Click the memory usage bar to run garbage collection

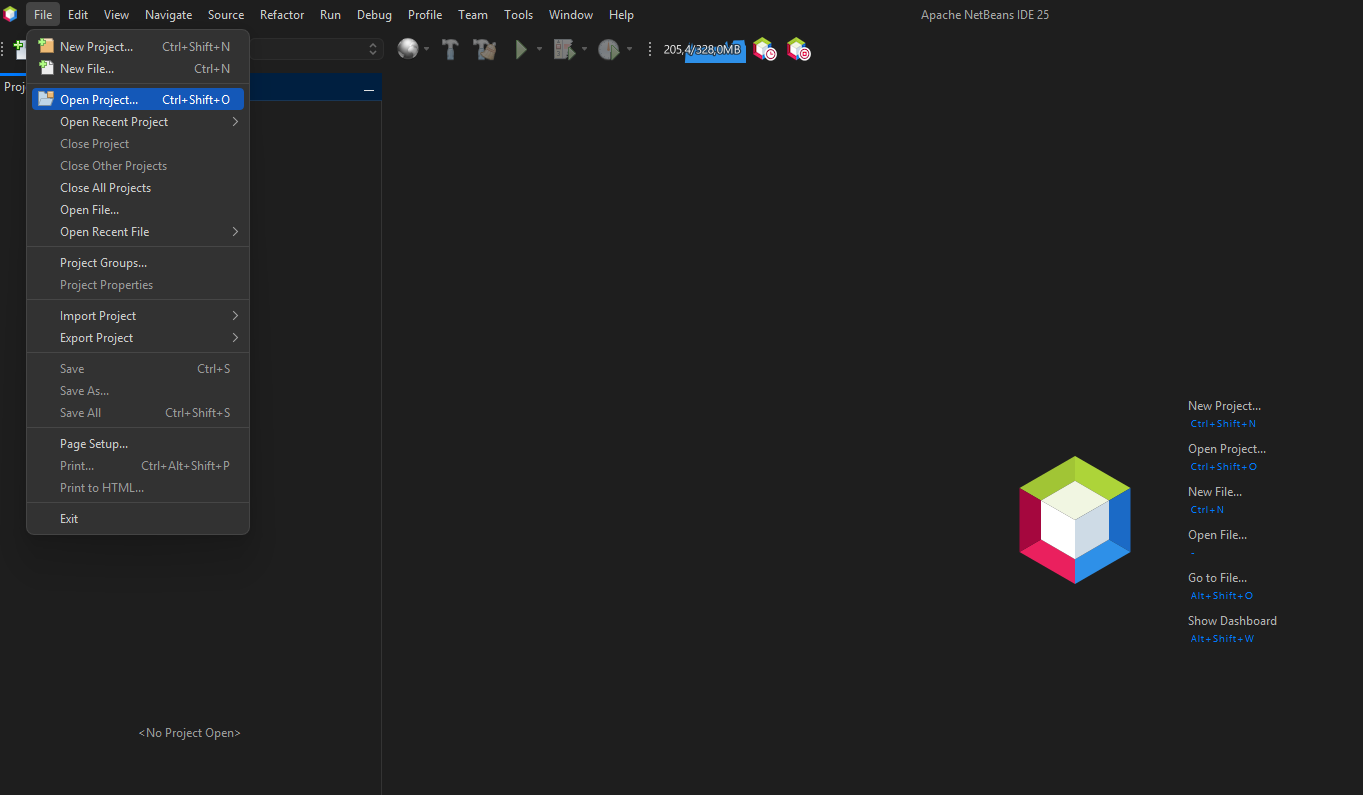(x=703, y=50)
